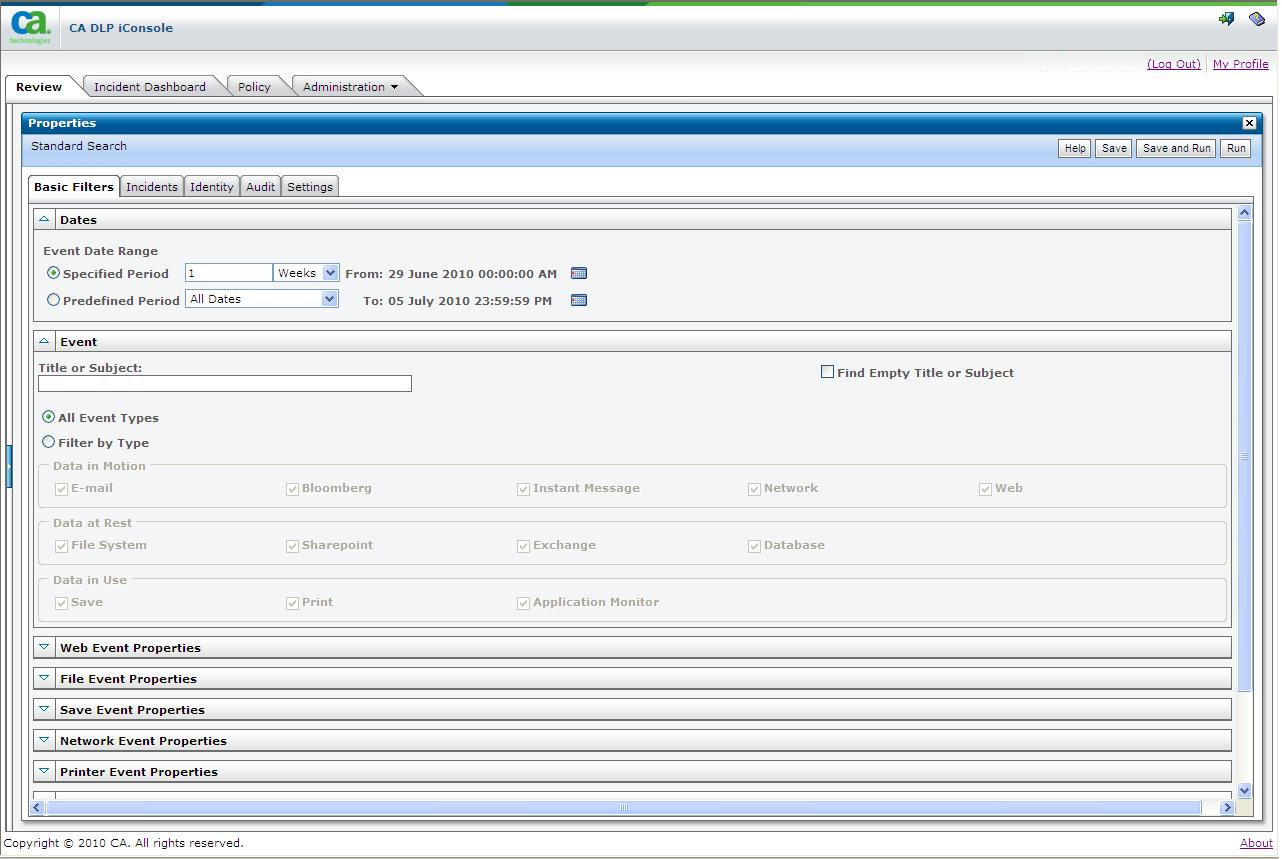Open the To date calendar picker

point(578,300)
